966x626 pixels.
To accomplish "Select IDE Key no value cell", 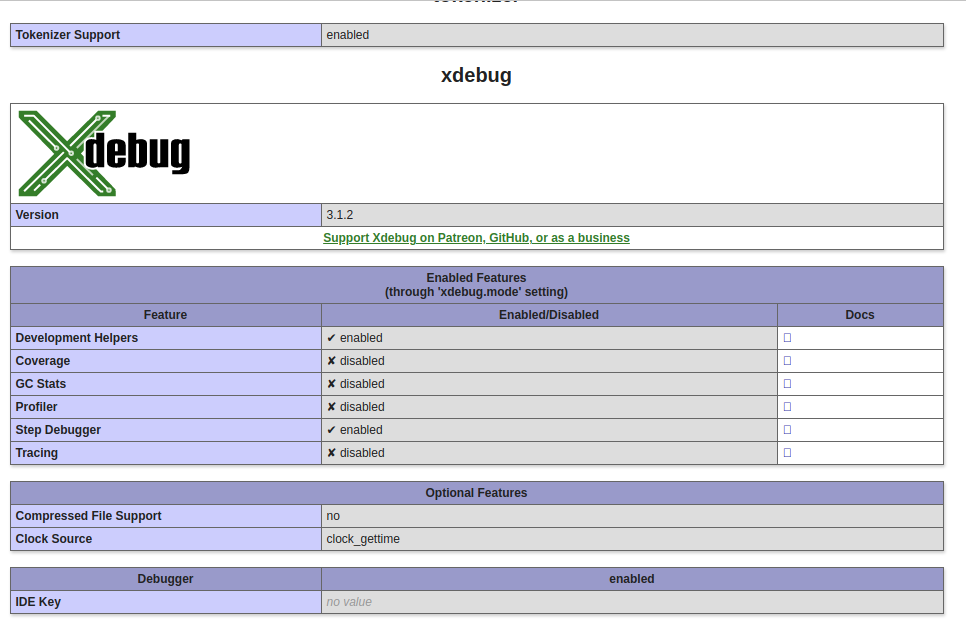I will 632,601.
